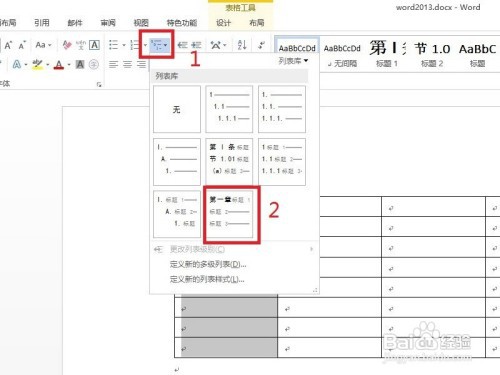Open the table tools 布局 tab

pos(257,23)
